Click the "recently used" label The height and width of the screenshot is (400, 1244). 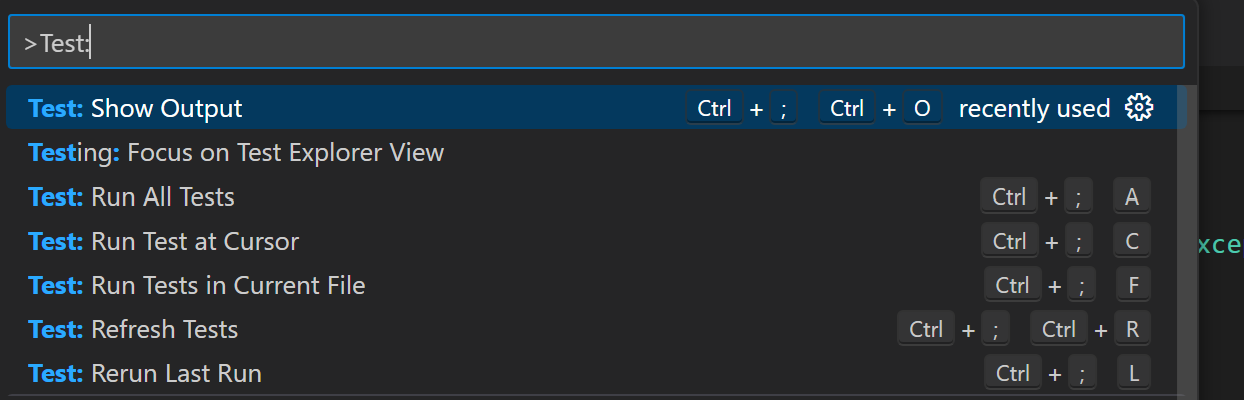coord(1034,108)
